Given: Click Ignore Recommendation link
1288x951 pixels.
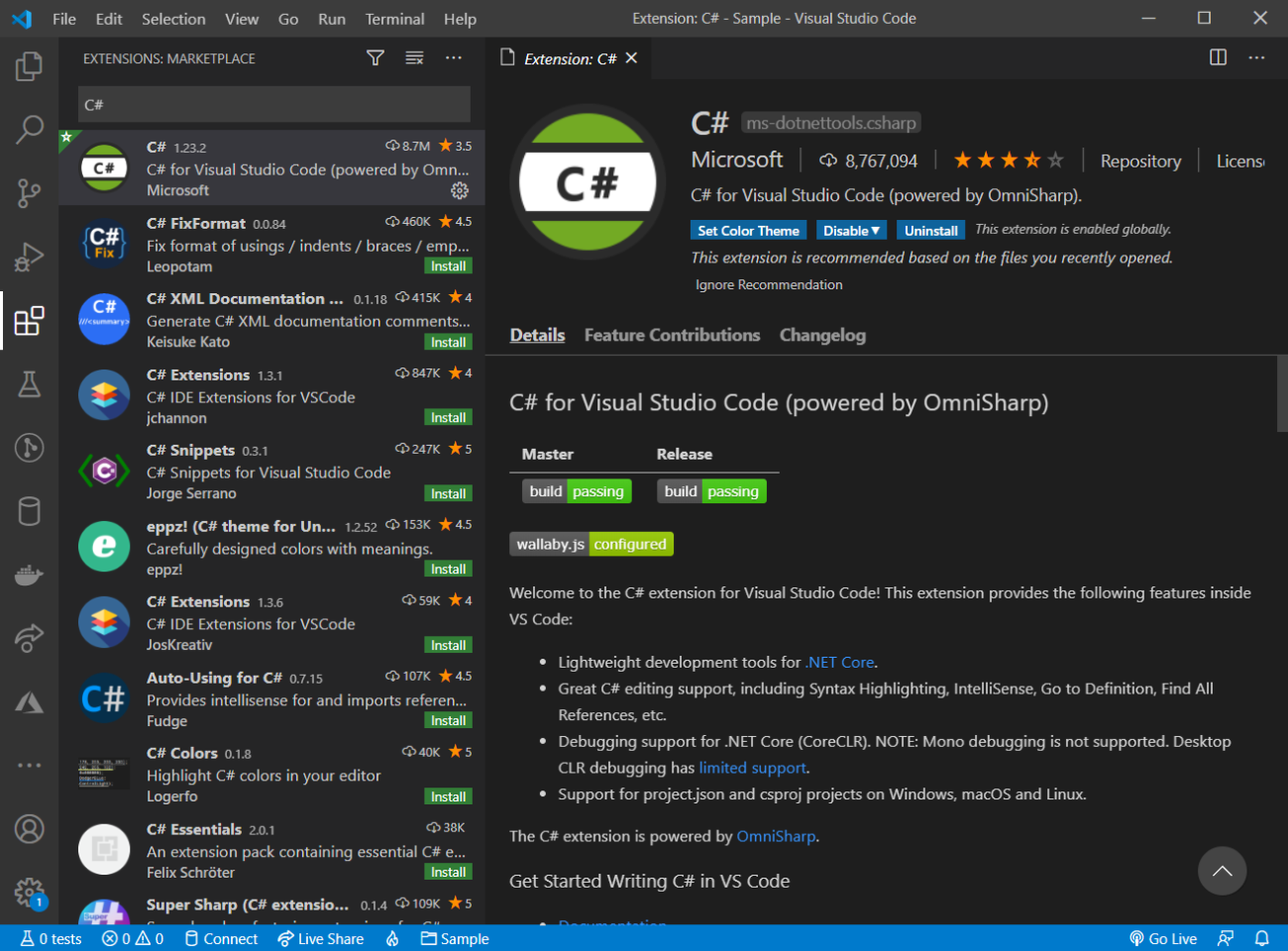Looking at the screenshot, I should pyautogui.click(x=769, y=284).
